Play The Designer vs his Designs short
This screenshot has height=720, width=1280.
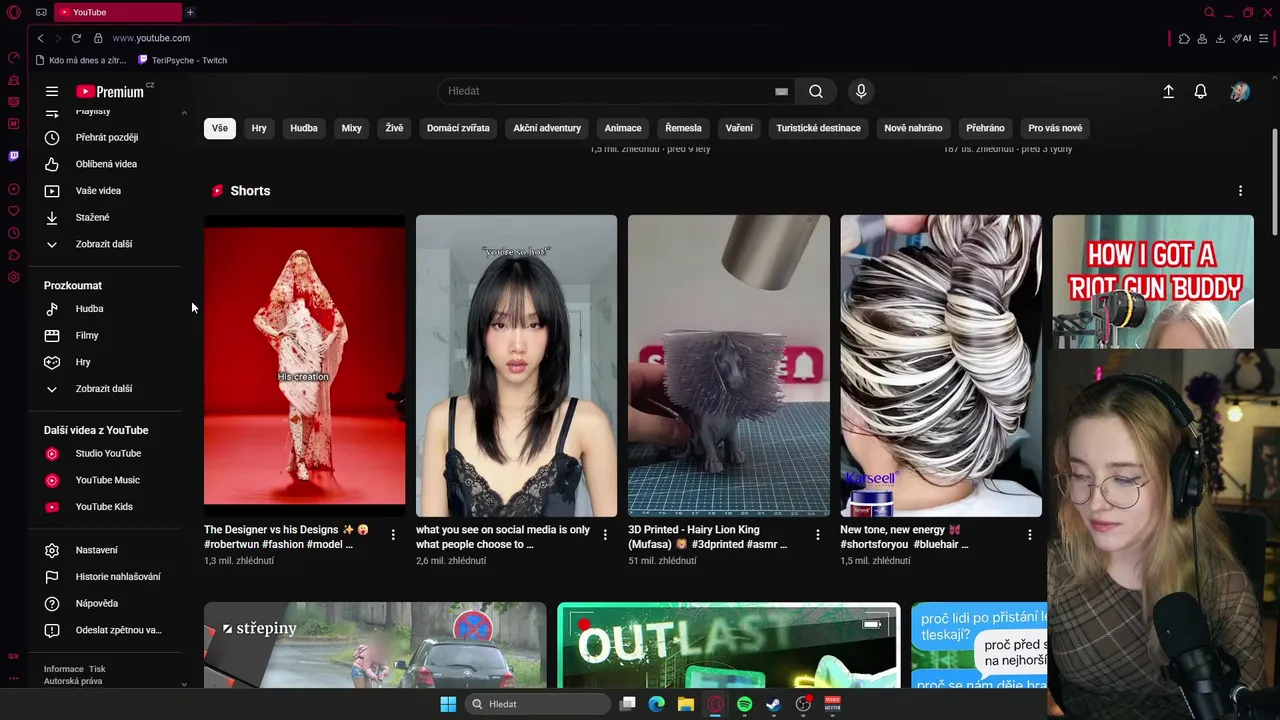pos(305,365)
